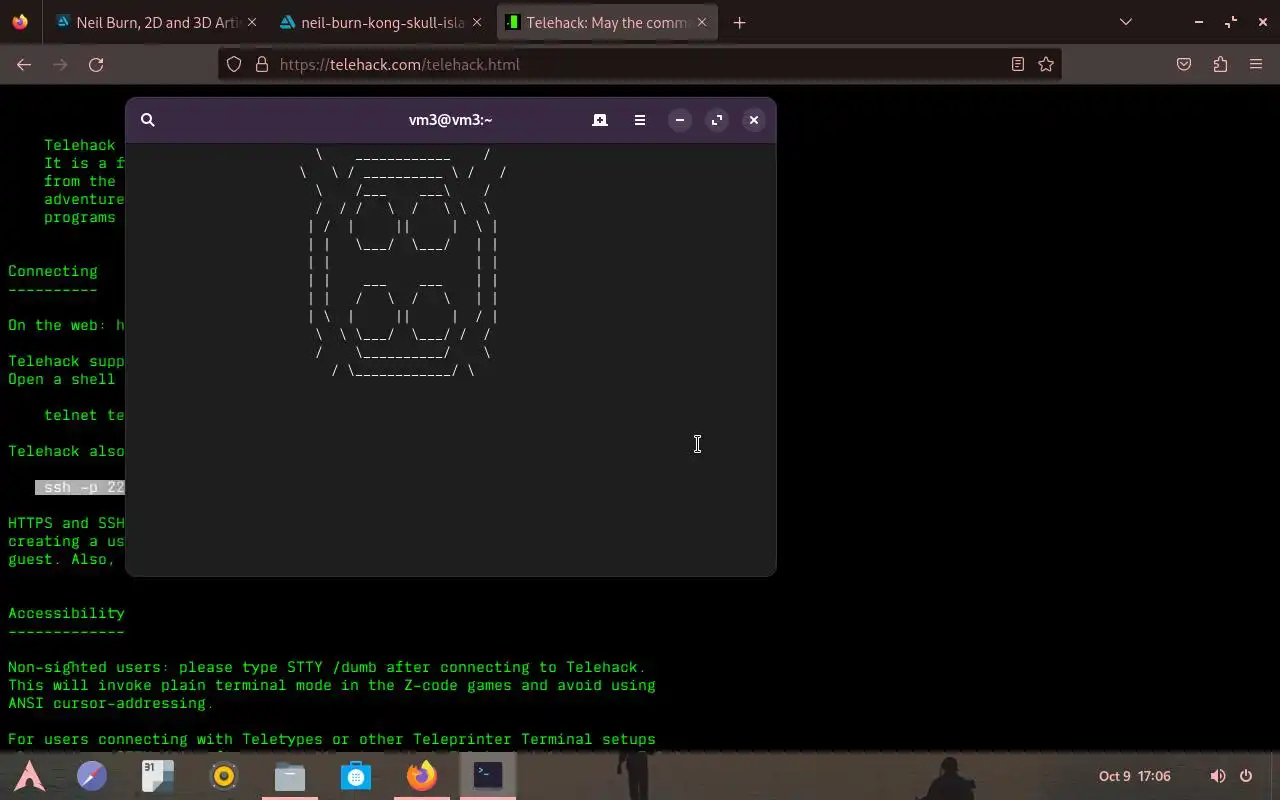This screenshot has width=1280, height=800.
Task: Close the Neil Burn, 2D and 3D Artist tab
Action: [251, 22]
